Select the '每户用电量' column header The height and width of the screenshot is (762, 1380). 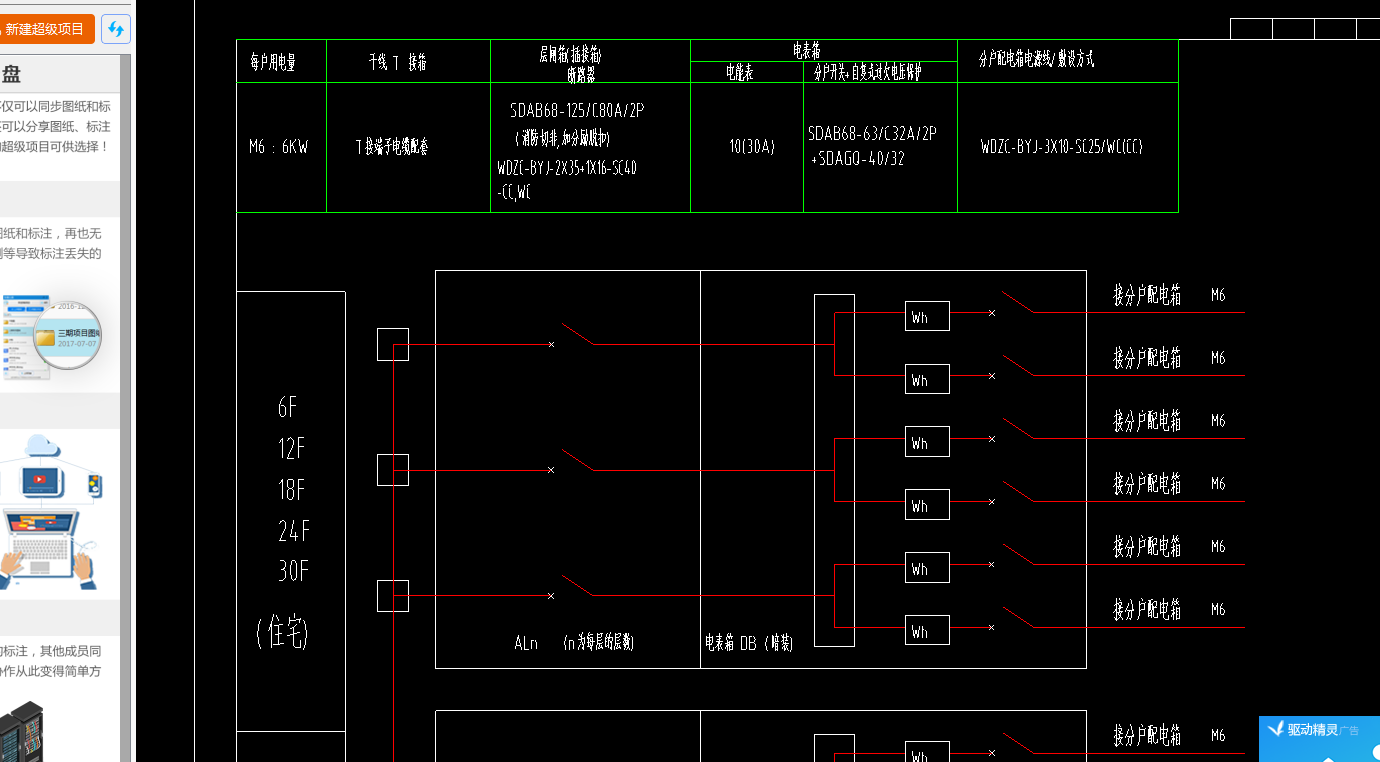tap(272, 62)
